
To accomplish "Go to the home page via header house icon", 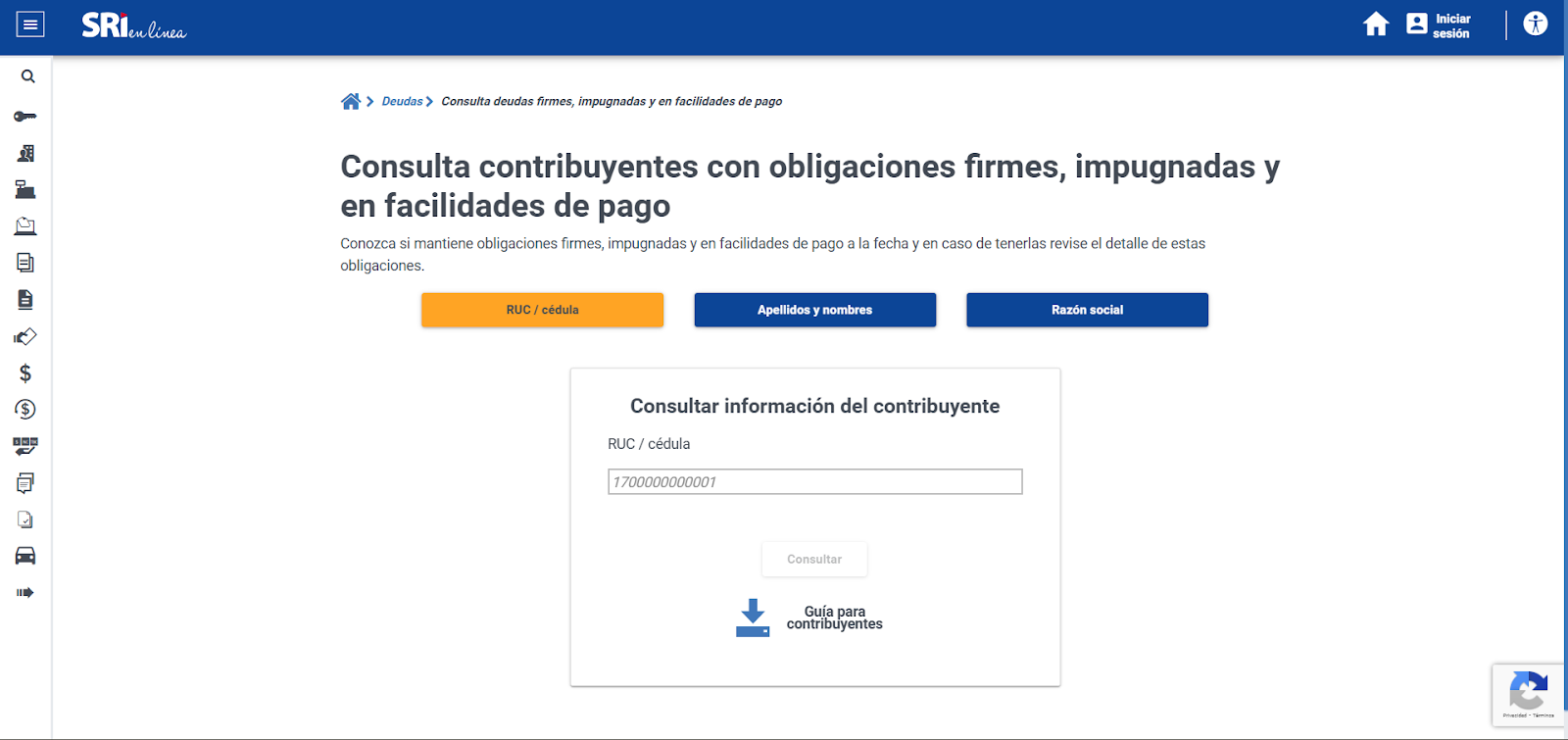I will pos(1376,25).
